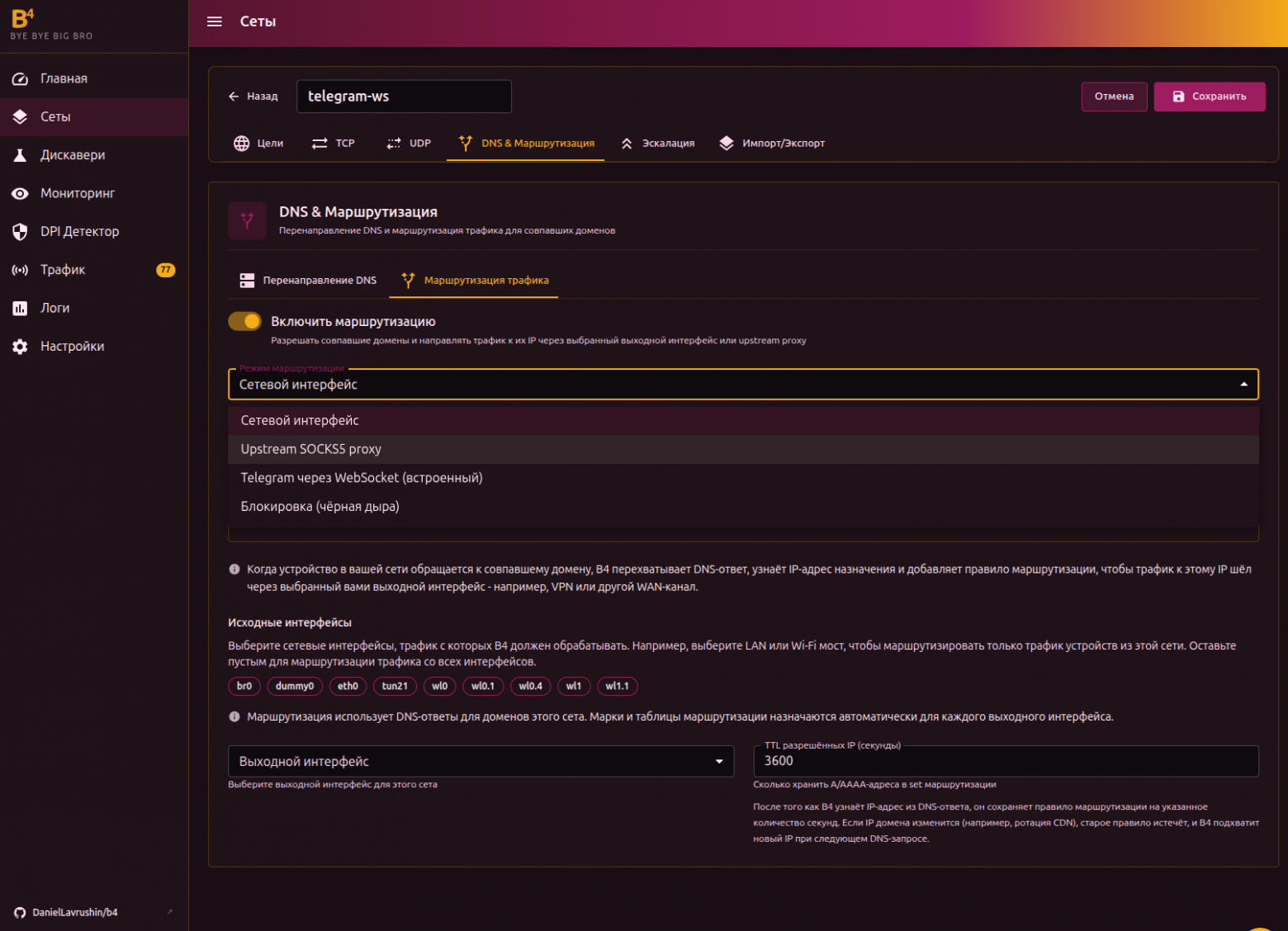This screenshot has height=931, width=1288.
Task: Click the Отмена button
Action: (1114, 97)
